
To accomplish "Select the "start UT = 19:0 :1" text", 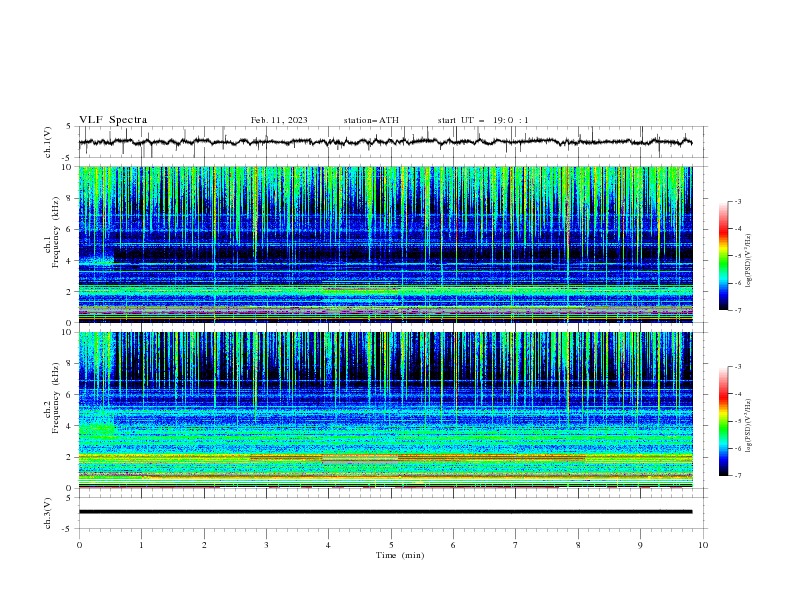I will 483,120.
